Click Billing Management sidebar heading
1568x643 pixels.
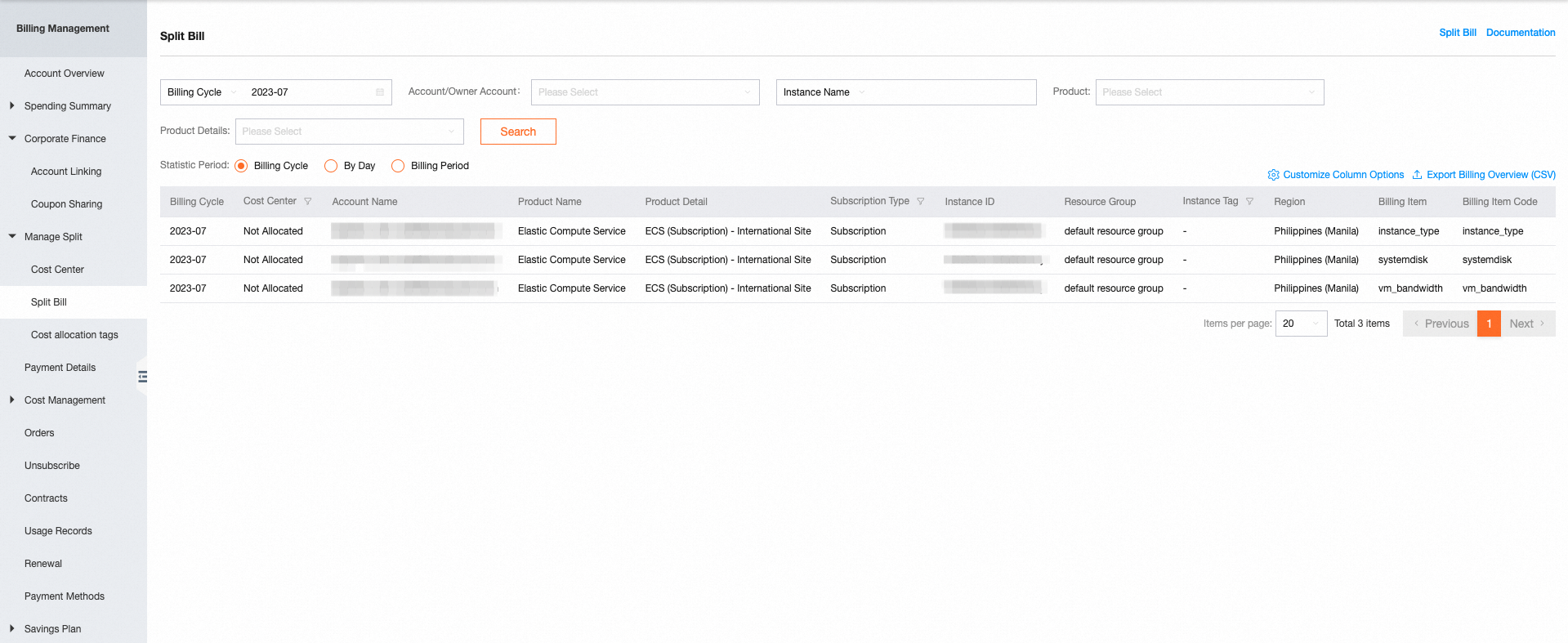(63, 29)
